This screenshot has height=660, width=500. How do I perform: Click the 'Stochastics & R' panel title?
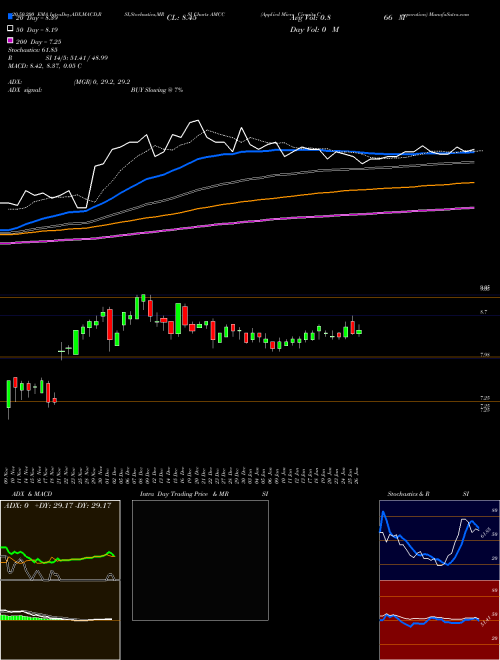point(408,494)
